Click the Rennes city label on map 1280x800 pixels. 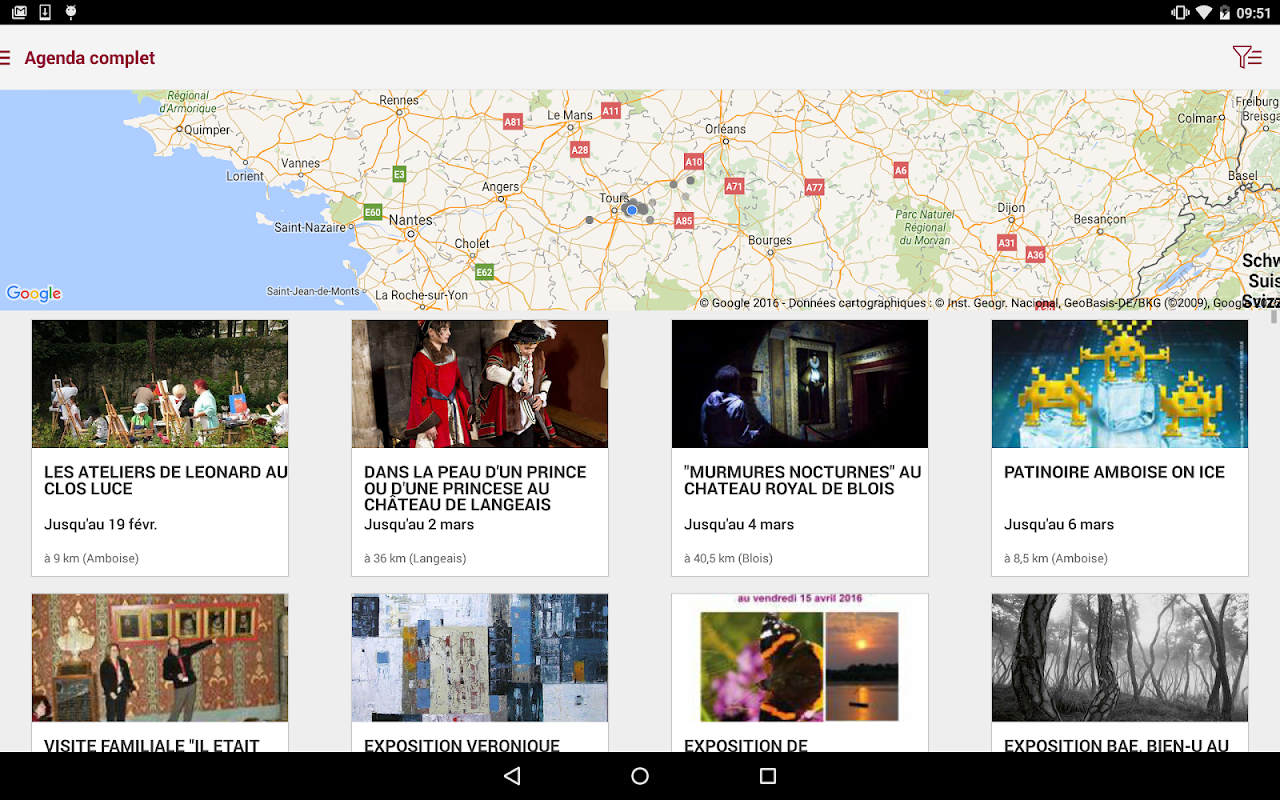point(399,100)
